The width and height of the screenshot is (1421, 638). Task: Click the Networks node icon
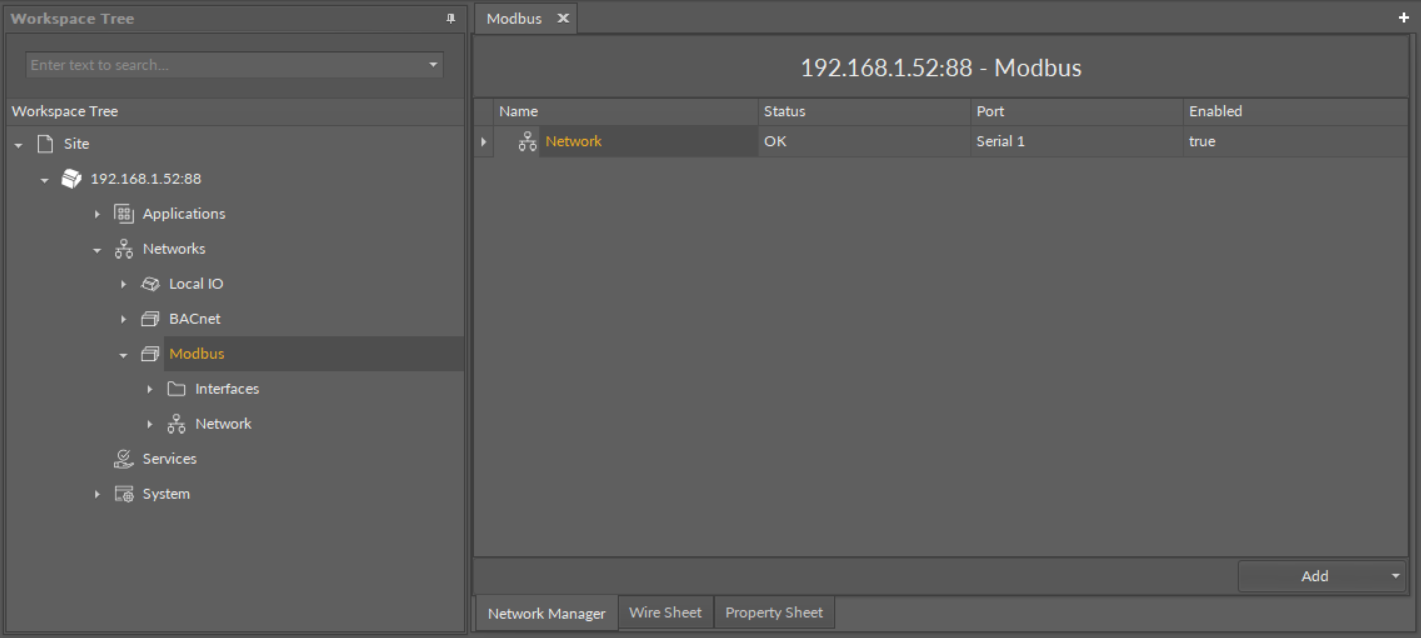124,249
